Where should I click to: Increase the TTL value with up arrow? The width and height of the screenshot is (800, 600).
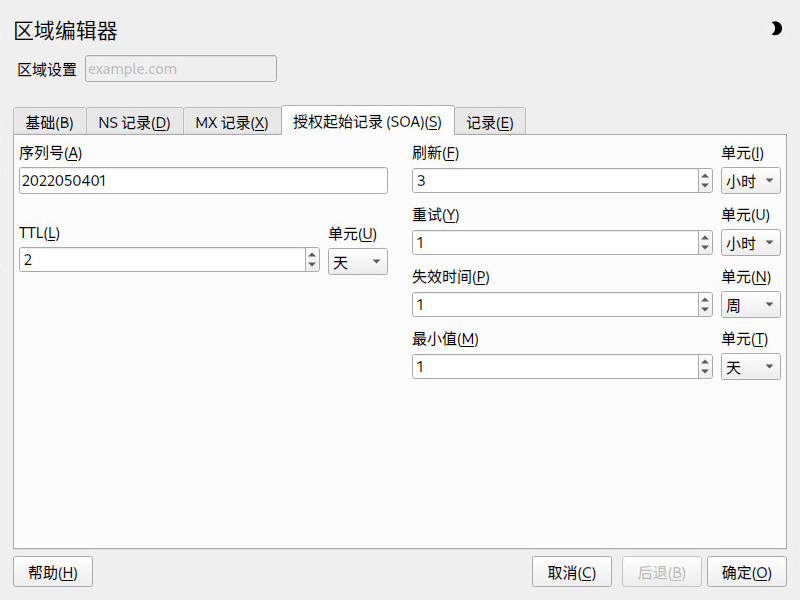pos(312,254)
